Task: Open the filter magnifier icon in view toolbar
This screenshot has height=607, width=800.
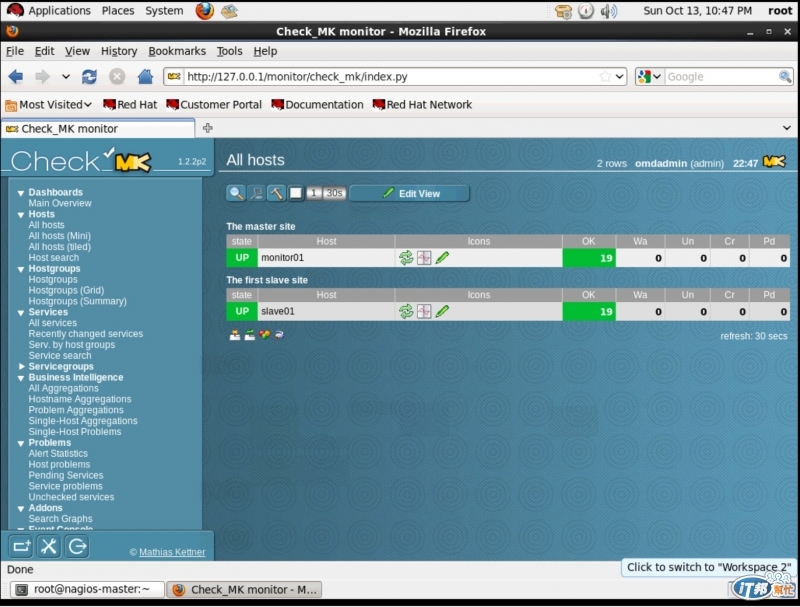Action: point(236,193)
